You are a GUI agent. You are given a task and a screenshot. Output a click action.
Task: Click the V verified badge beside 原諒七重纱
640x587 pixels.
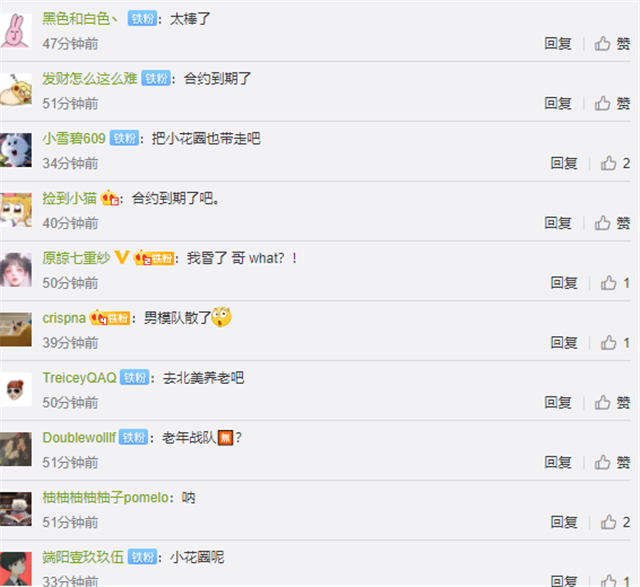(x=122, y=258)
